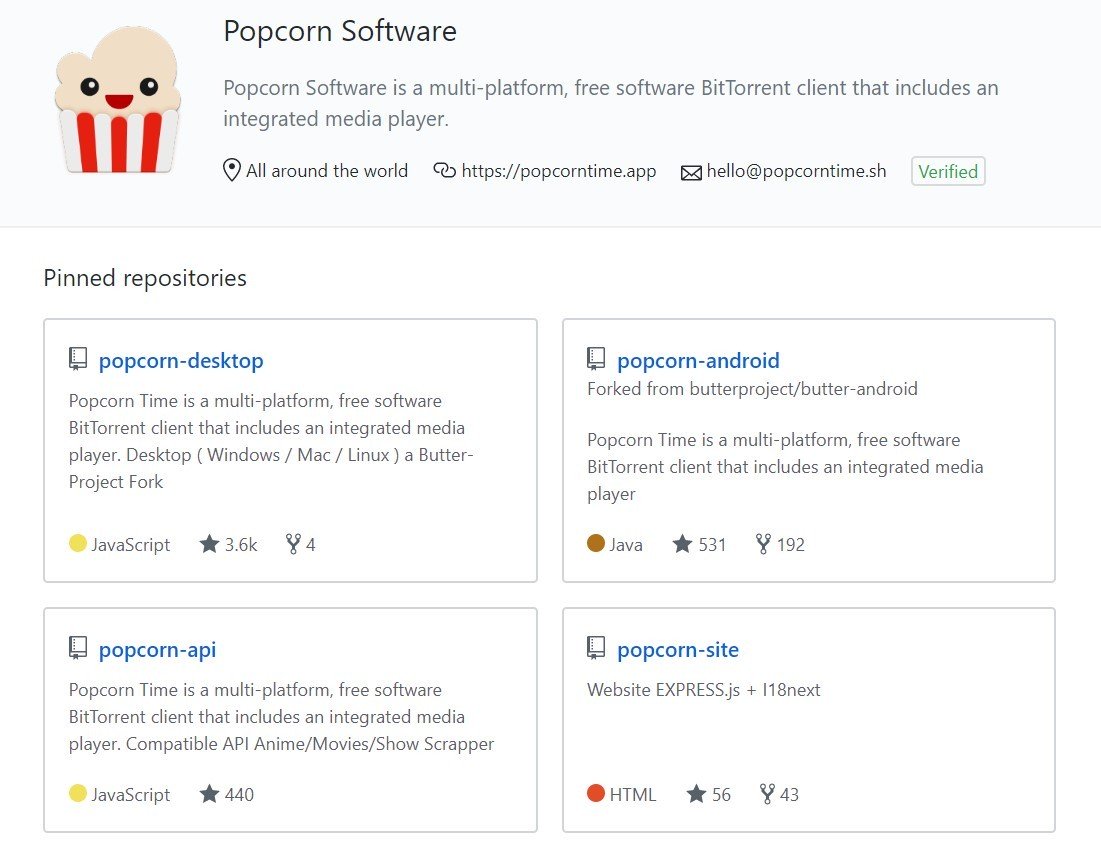Visit the https://popcorntime.app website link
This screenshot has width=1101, height=842.
[558, 171]
